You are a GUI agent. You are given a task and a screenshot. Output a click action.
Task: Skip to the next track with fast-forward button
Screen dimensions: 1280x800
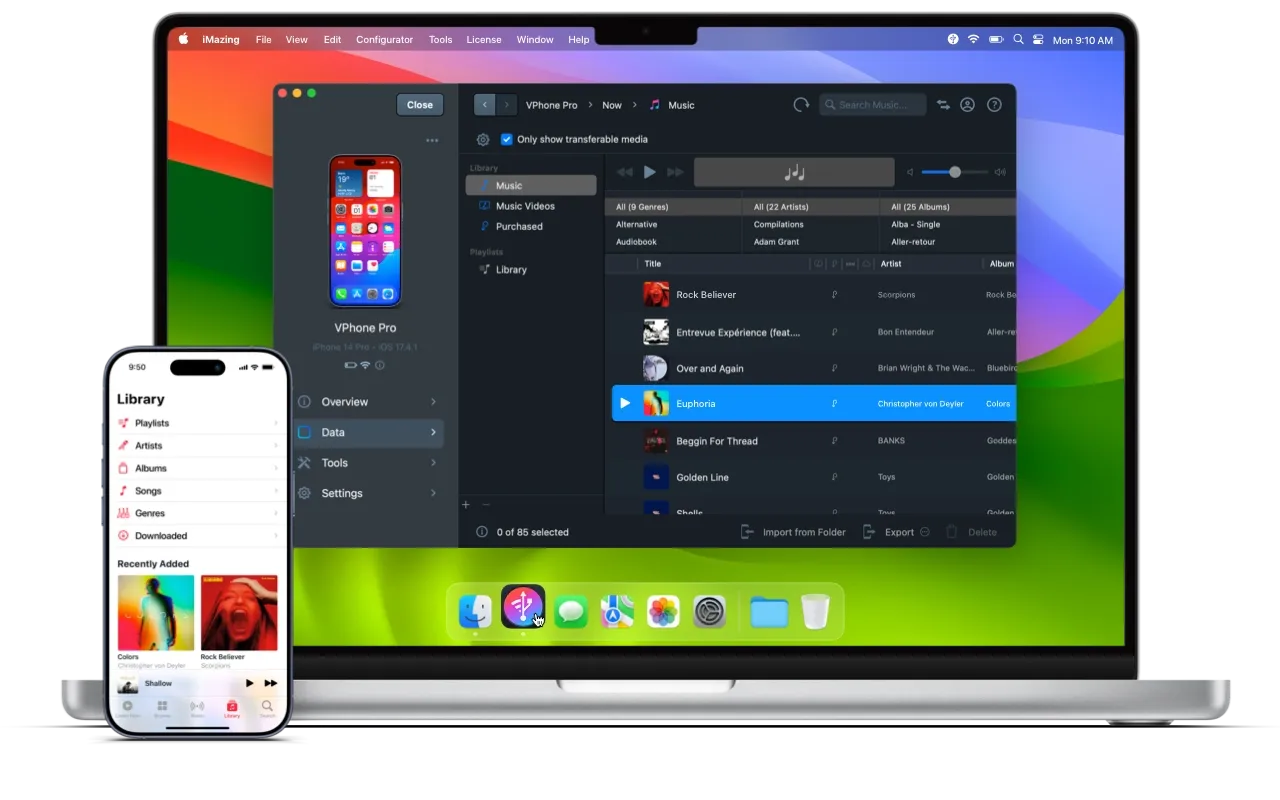pos(676,172)
